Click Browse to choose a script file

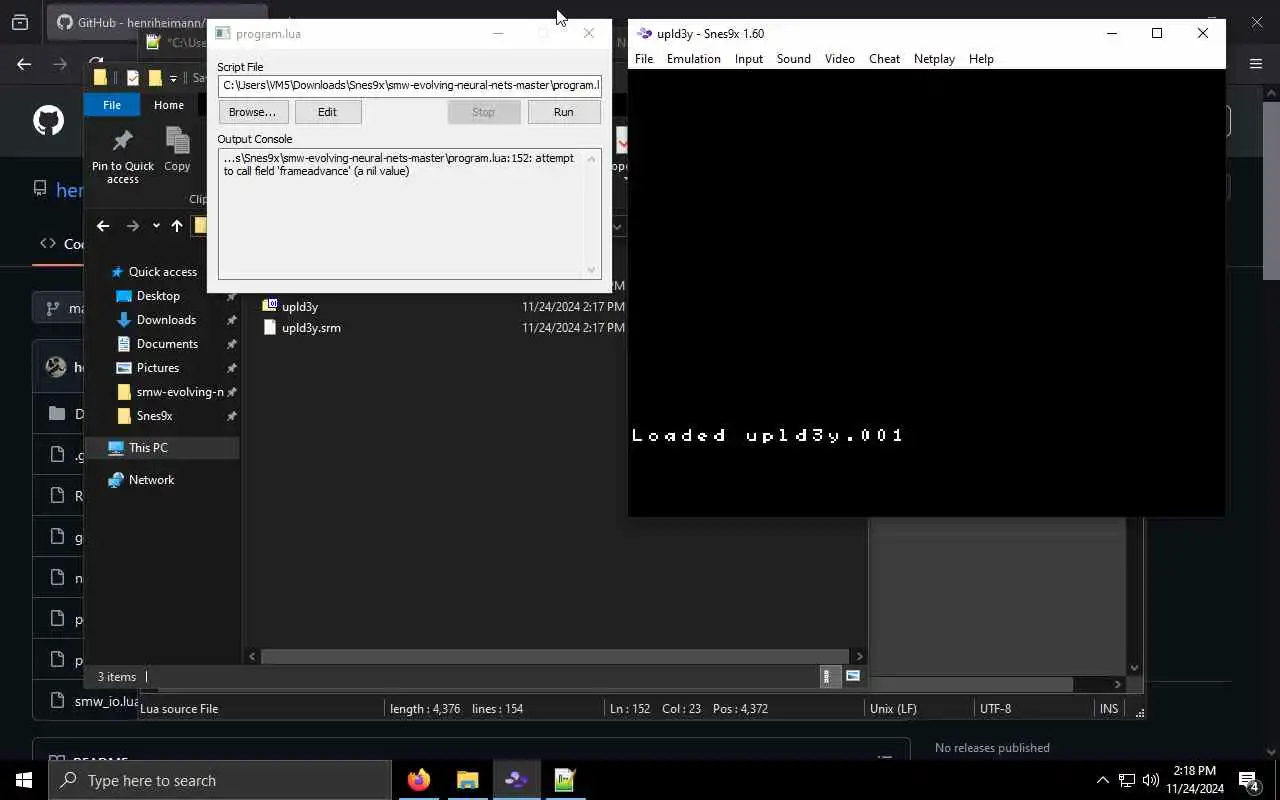[x=252, y=112]
